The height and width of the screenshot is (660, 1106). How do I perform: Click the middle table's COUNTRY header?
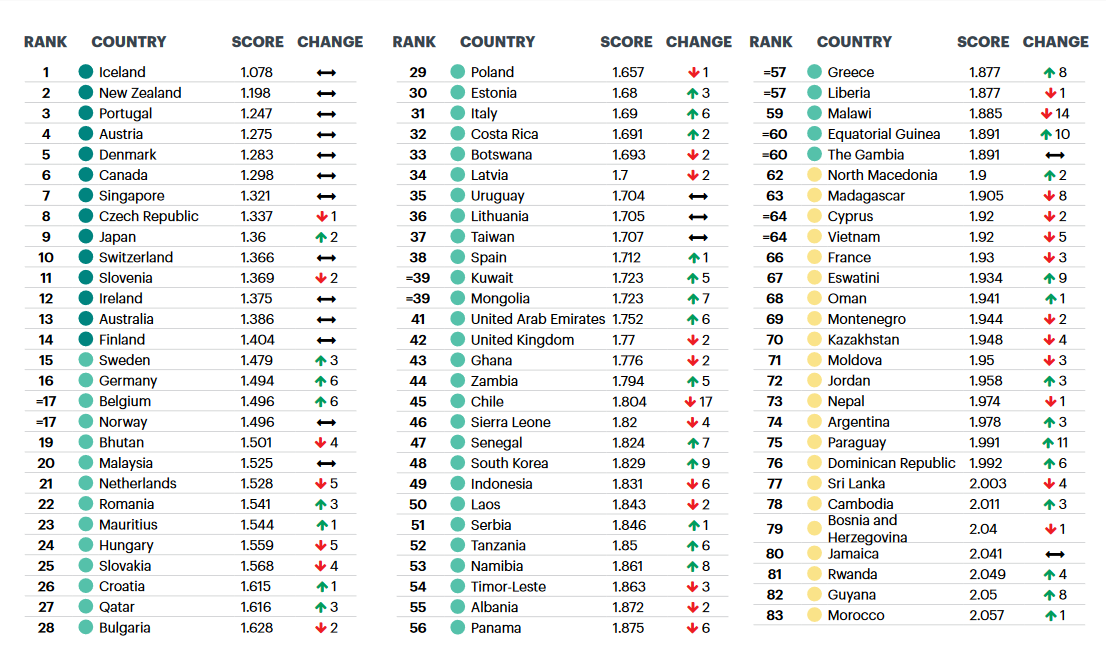click(497, 42)
